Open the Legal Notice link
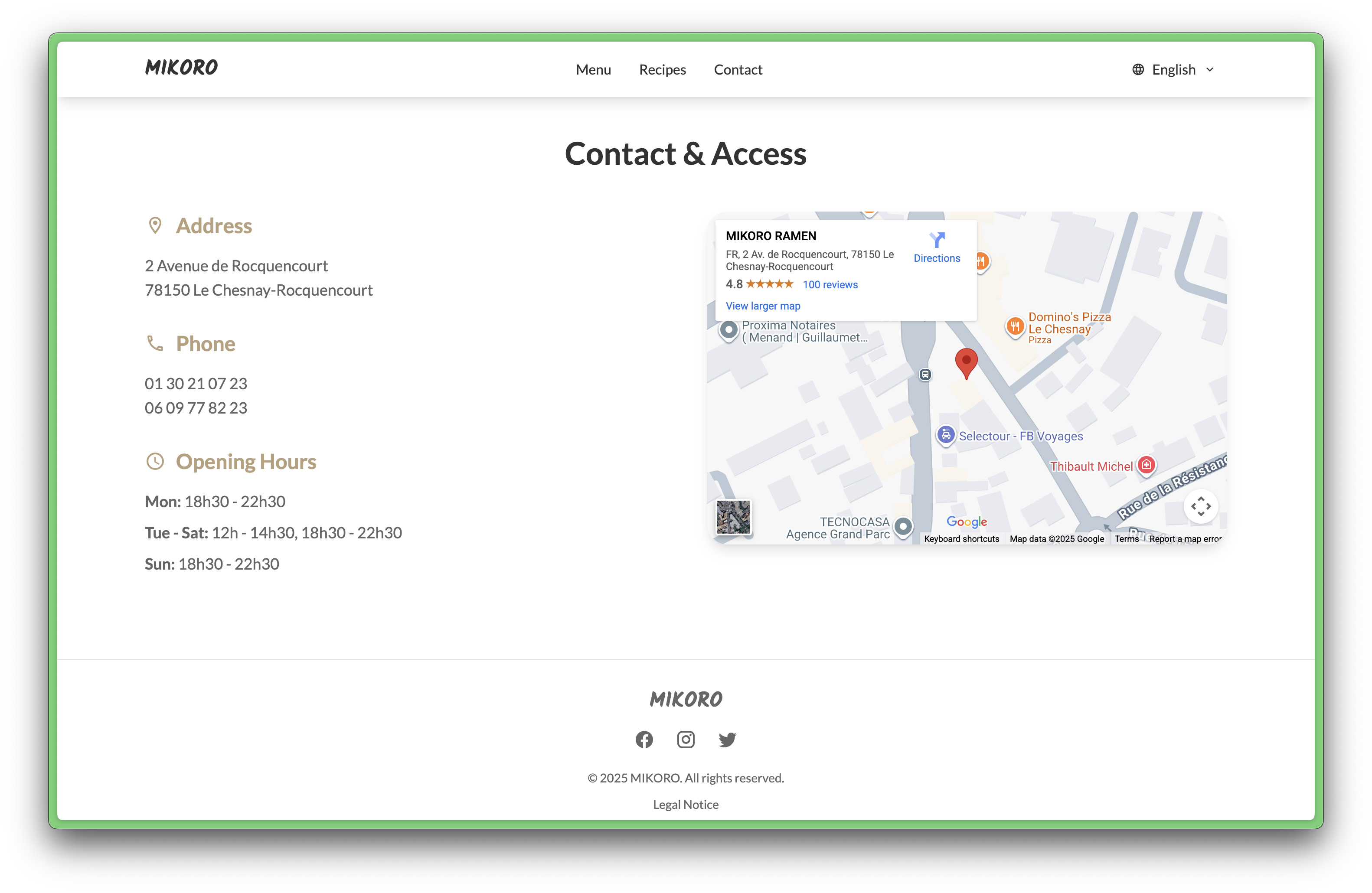 (686, 804)
